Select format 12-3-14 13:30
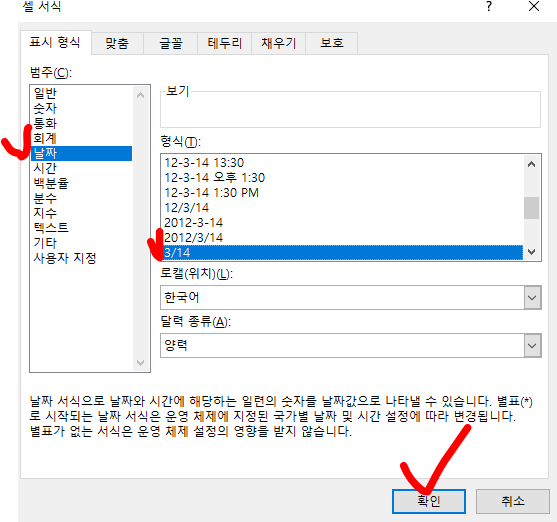Image resolution: width=557 pixels, height=522 pixels. coord(343,163)
